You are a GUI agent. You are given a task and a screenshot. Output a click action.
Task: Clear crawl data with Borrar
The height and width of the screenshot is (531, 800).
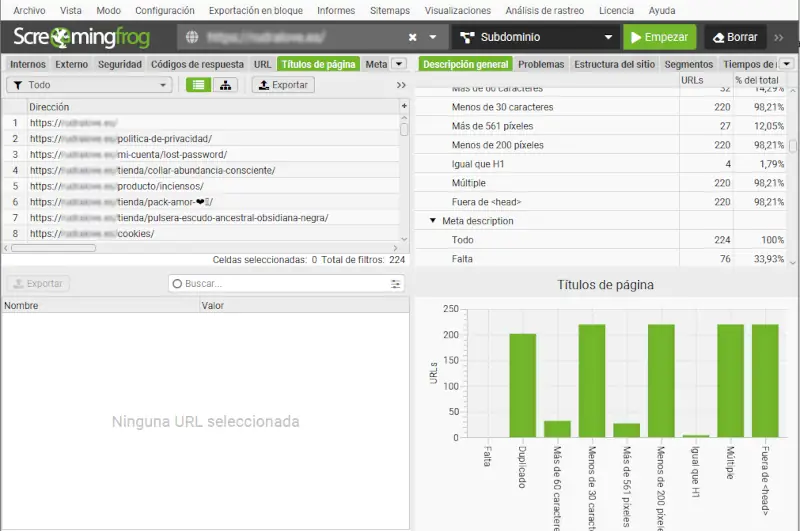(735, 37)
